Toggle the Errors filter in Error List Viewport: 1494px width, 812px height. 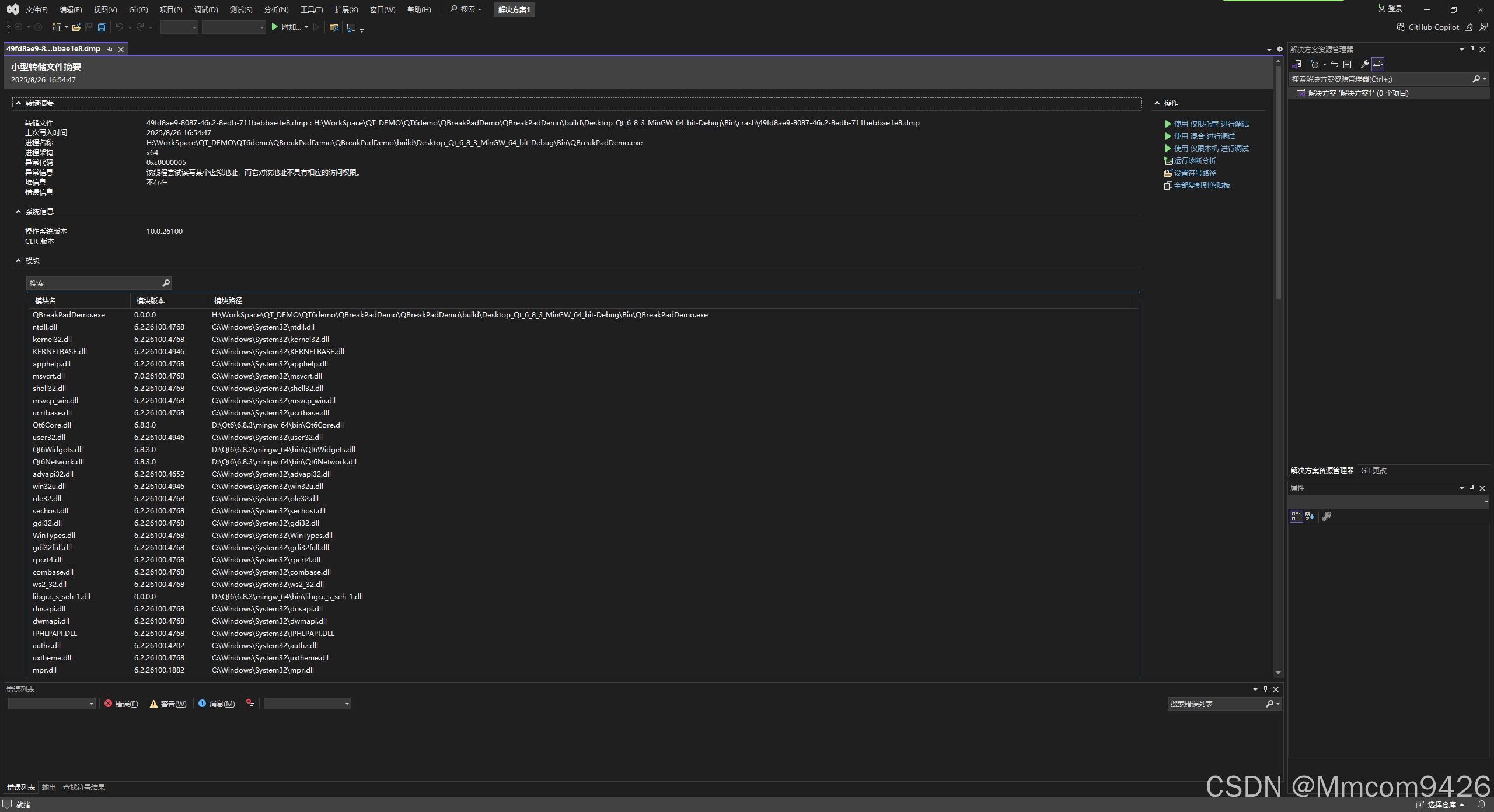click(121, 703)
